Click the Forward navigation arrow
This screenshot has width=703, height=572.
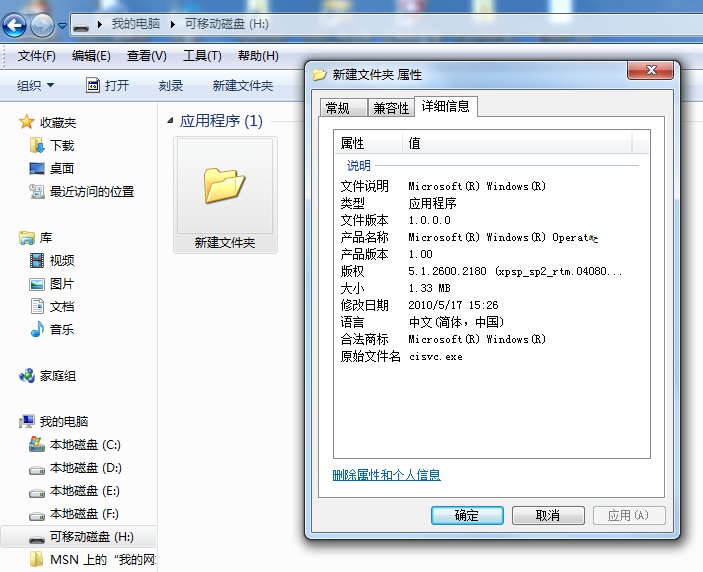tap(42, 25)
